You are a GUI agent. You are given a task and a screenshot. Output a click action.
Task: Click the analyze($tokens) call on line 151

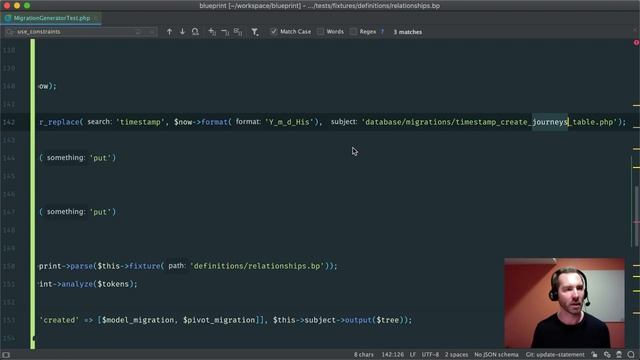[98, 284]
